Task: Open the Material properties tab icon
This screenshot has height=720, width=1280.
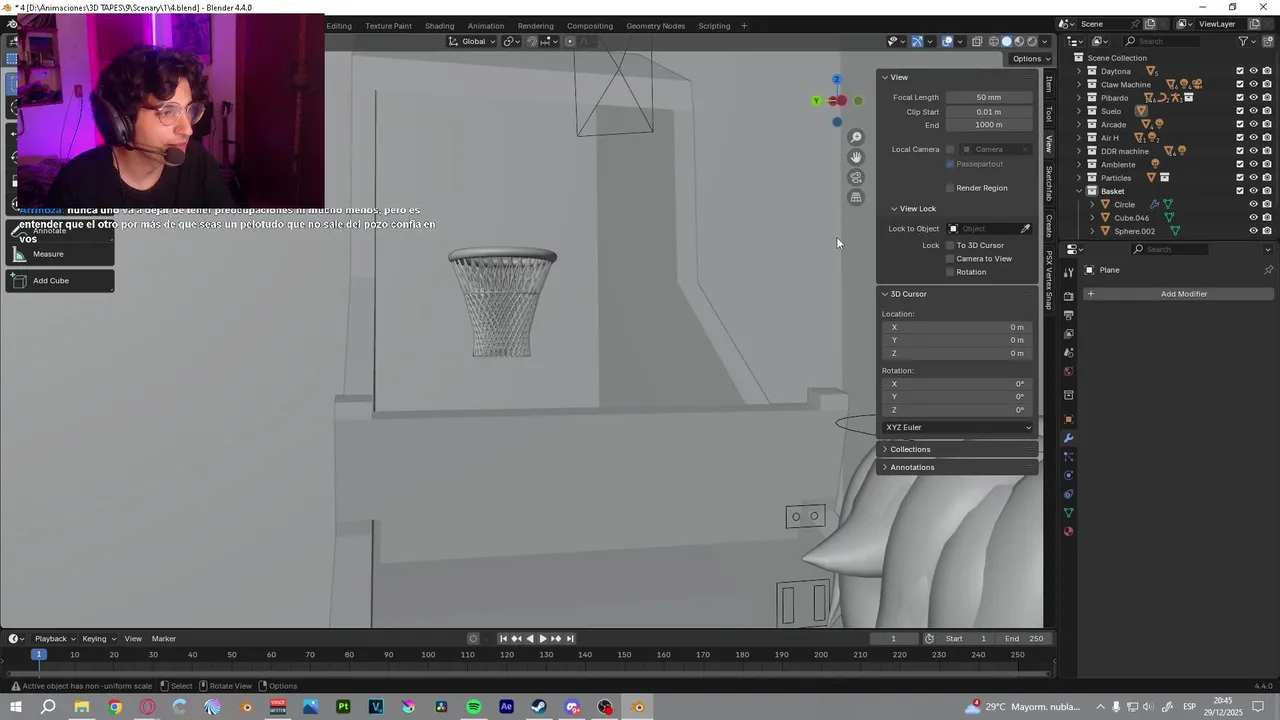Action: pyautogui.click(x=1068, y=531)
